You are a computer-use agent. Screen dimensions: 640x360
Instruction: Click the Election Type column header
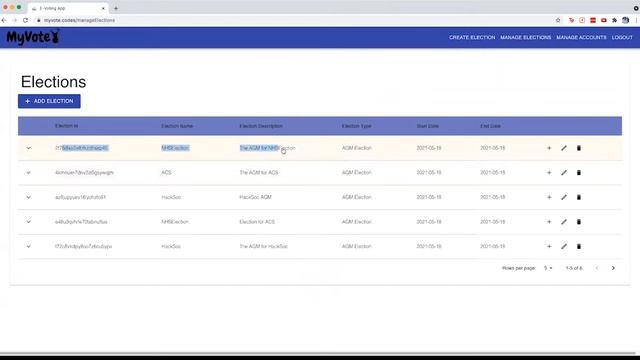point(356,126)
